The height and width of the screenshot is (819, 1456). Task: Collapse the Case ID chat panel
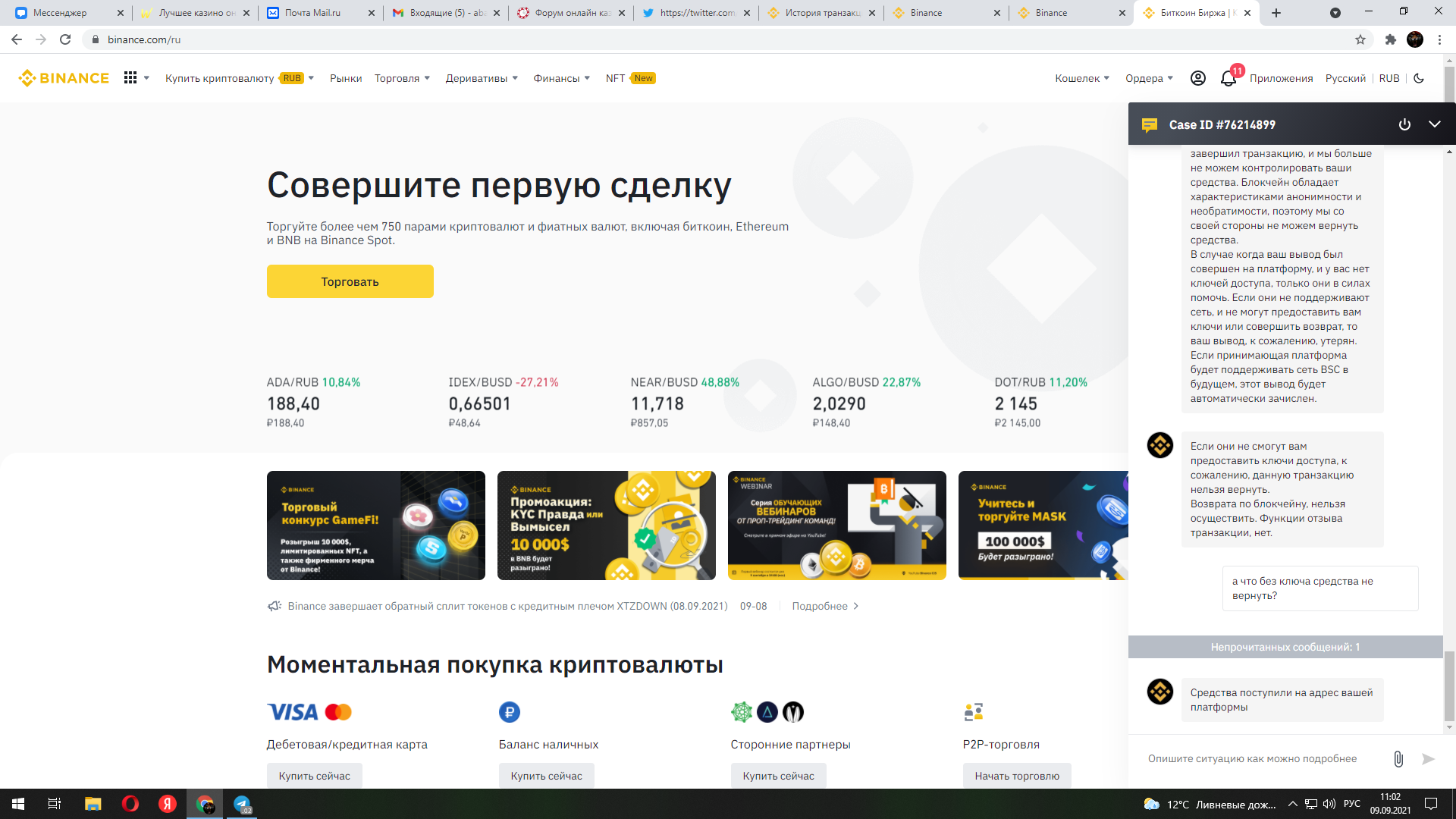click(1435, 124)
